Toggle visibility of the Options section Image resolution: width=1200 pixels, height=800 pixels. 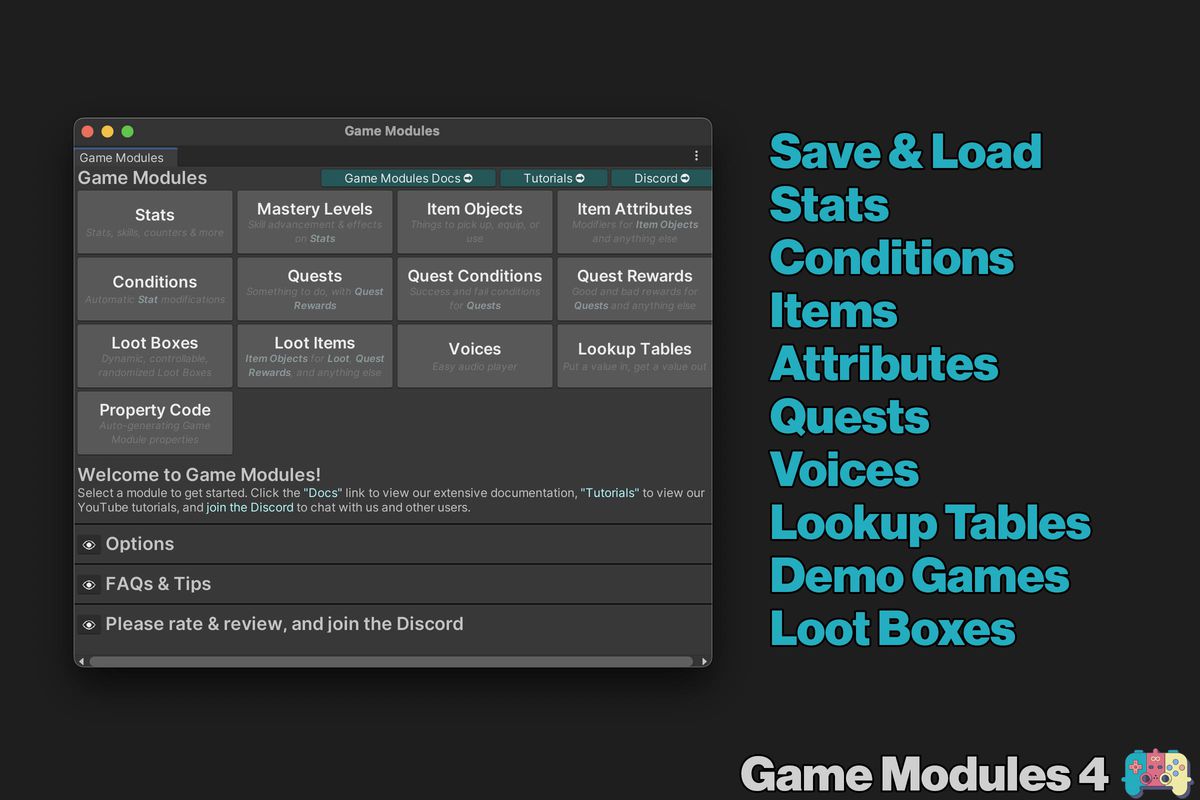click(x=89, y=545)
